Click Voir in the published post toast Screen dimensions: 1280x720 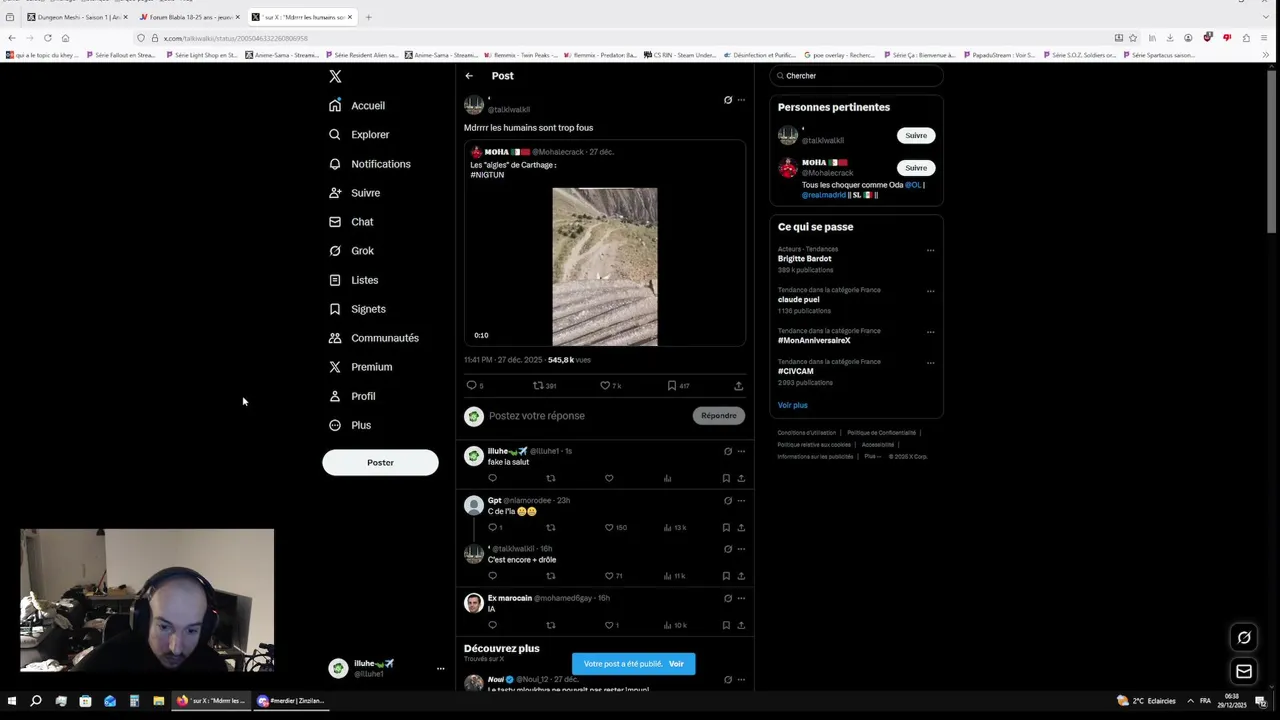676,664
